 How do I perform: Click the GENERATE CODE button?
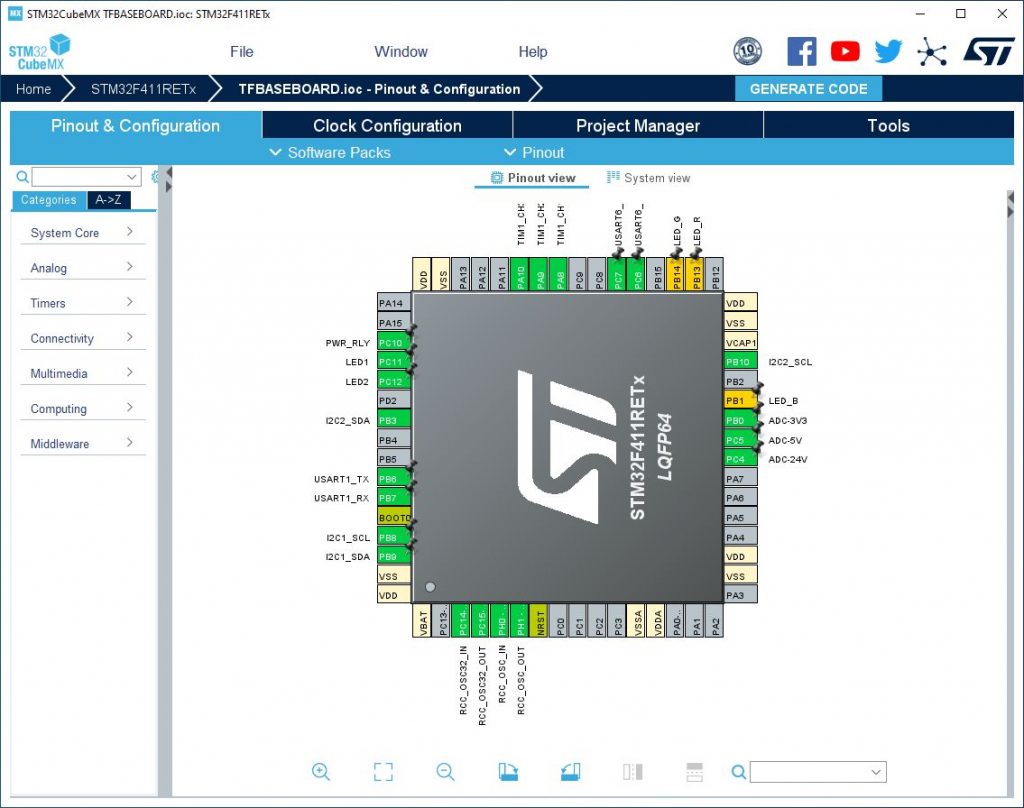(x=808, y=89)
